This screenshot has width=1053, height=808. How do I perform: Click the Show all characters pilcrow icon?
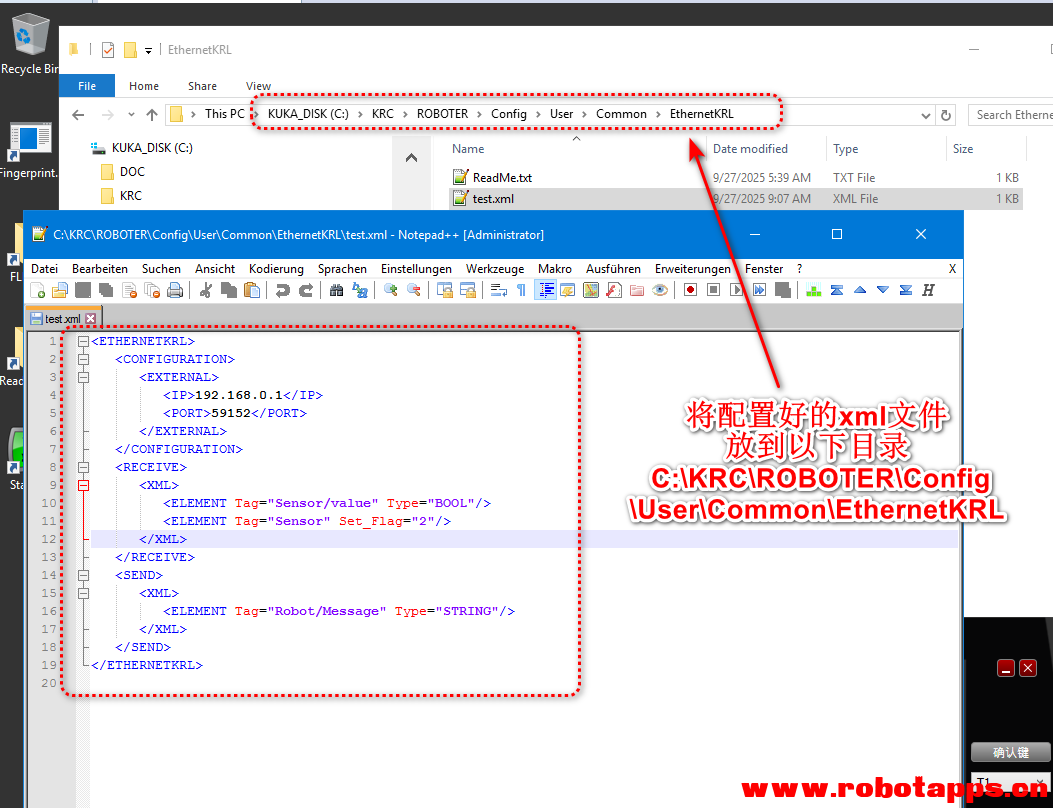pyautogui.click(x=521, y=290)
